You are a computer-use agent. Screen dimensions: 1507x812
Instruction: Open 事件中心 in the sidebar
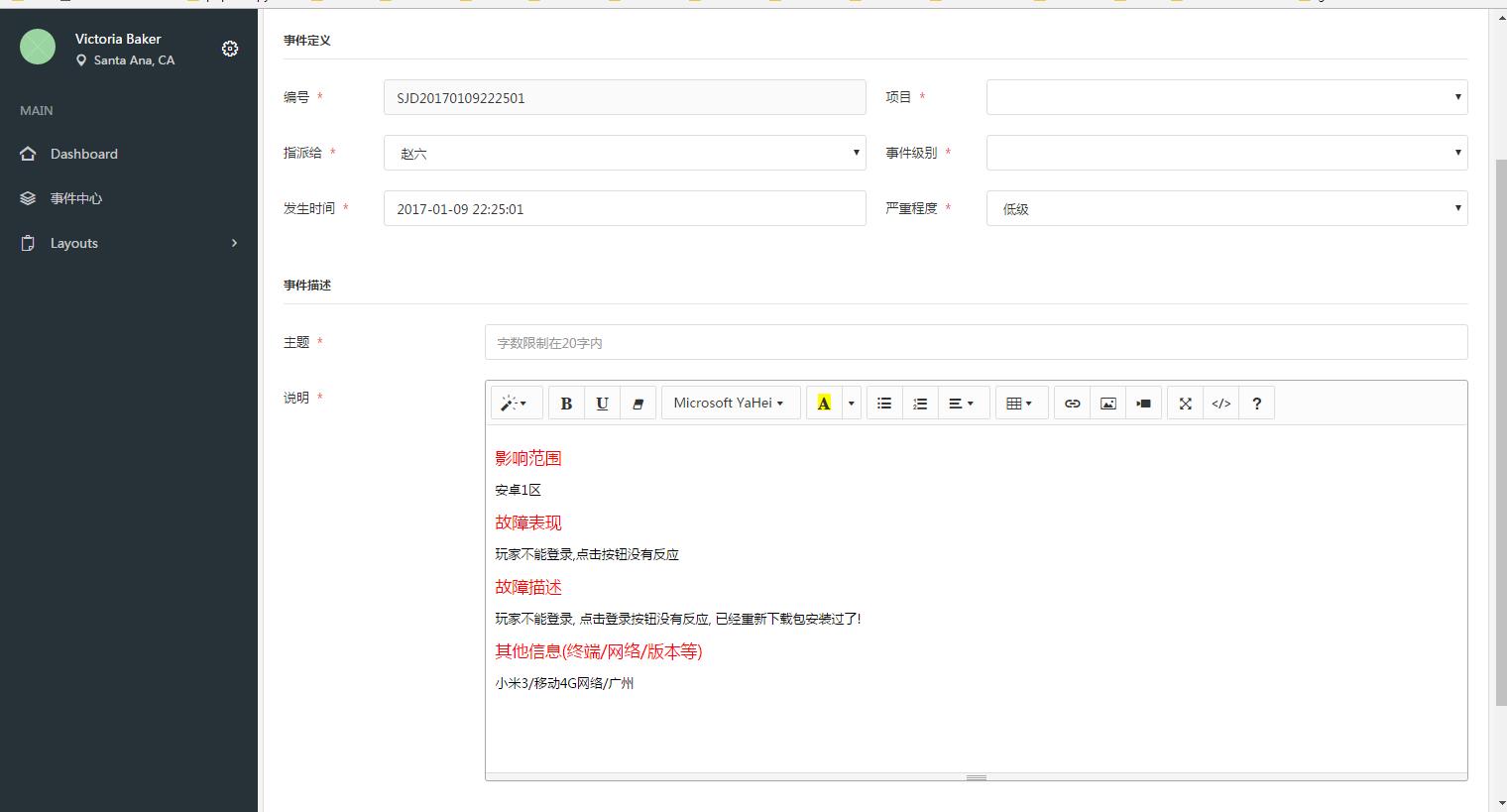[x=129, y=198]
